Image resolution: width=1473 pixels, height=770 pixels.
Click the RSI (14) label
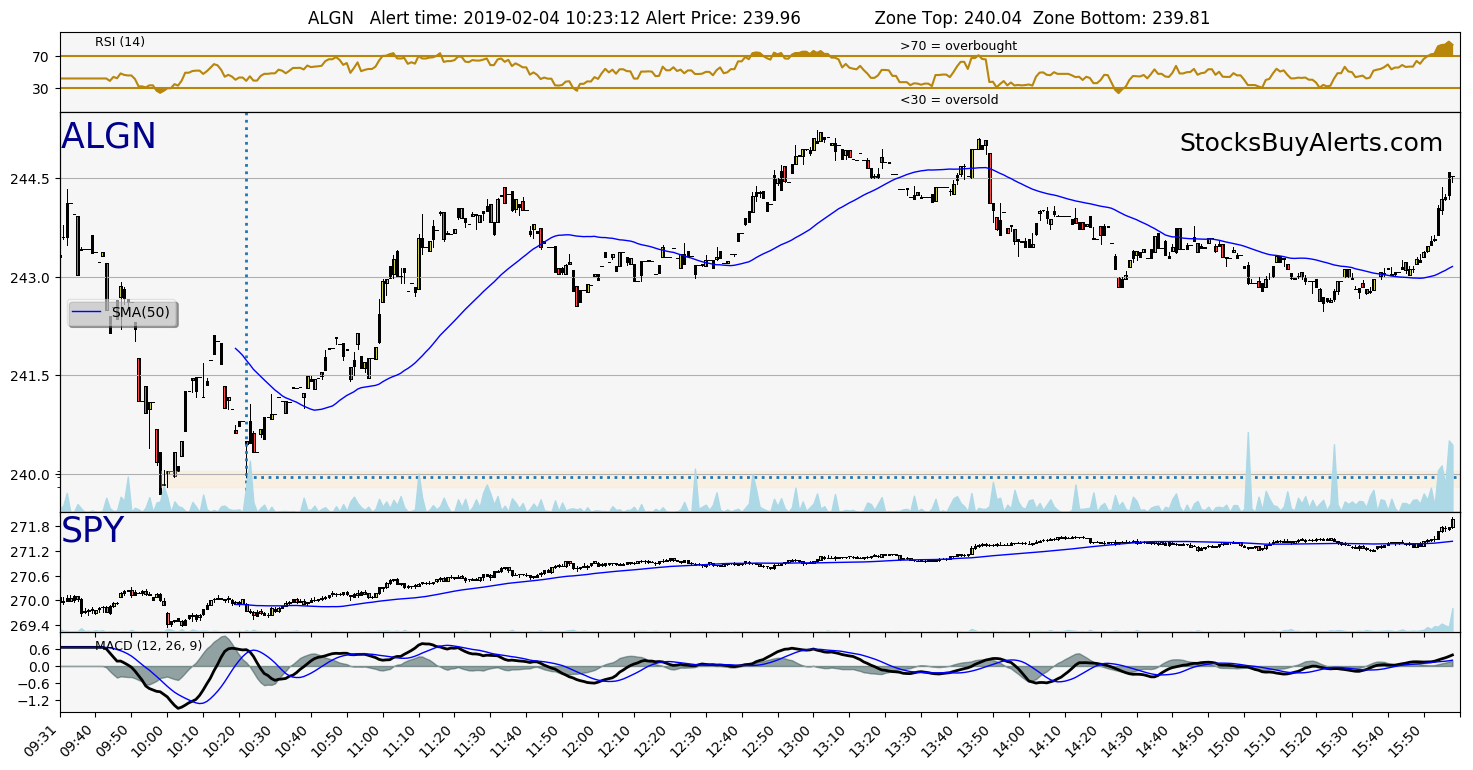tap(120, 42)
